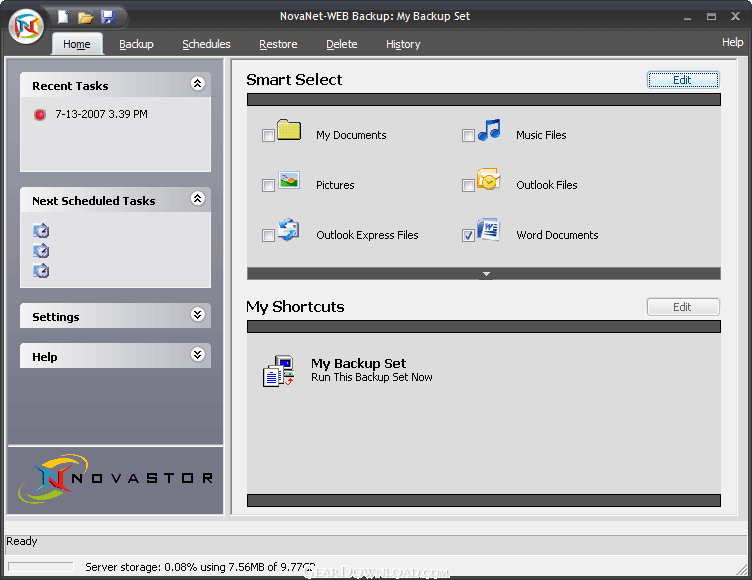
Task: Click the NovaNet application logo button
Action: (x=27, y=26)
